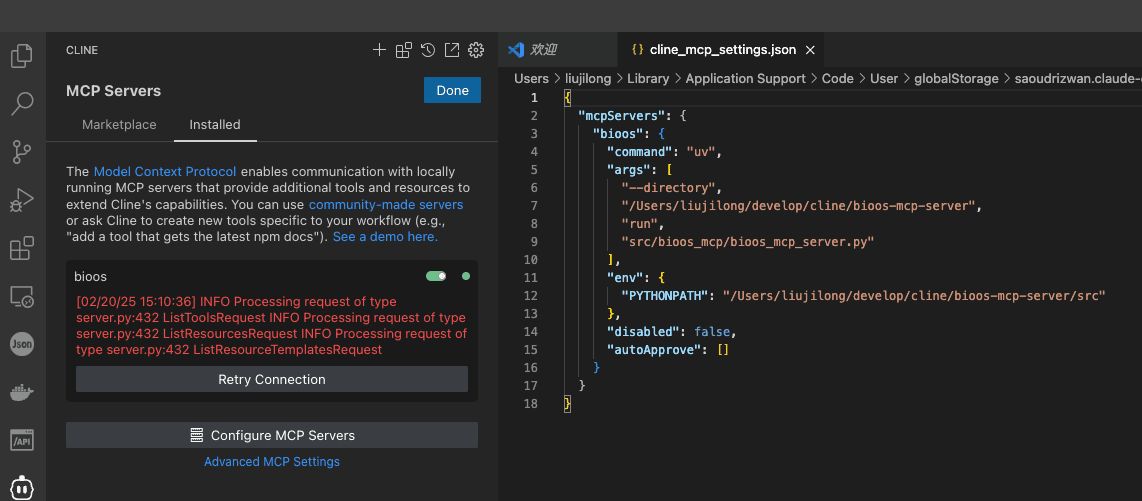Open Cline task history icon
The width and height of the screenshot is (1142, 501).
428,50
